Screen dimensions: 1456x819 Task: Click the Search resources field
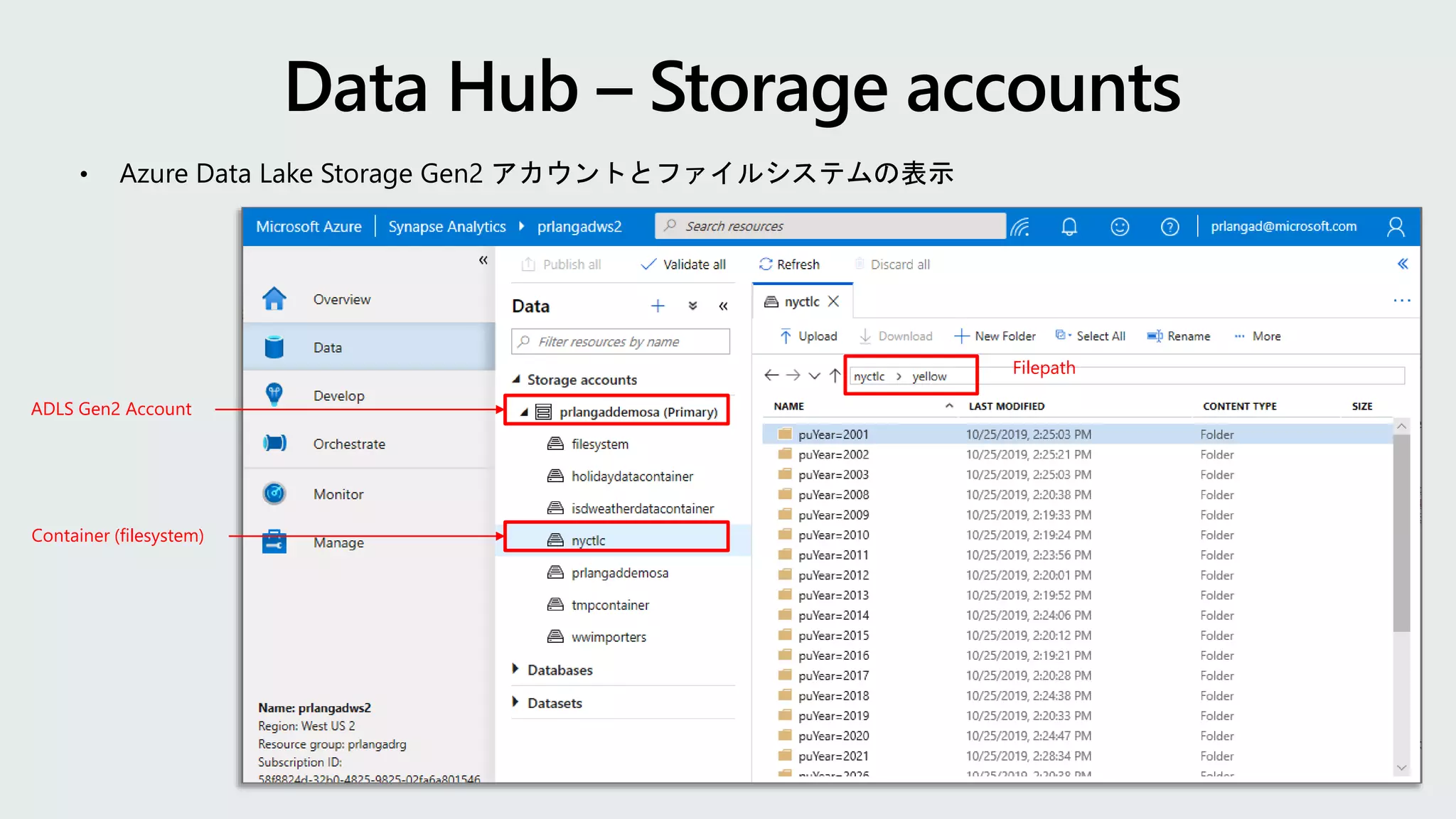click(x=830, y=226)
